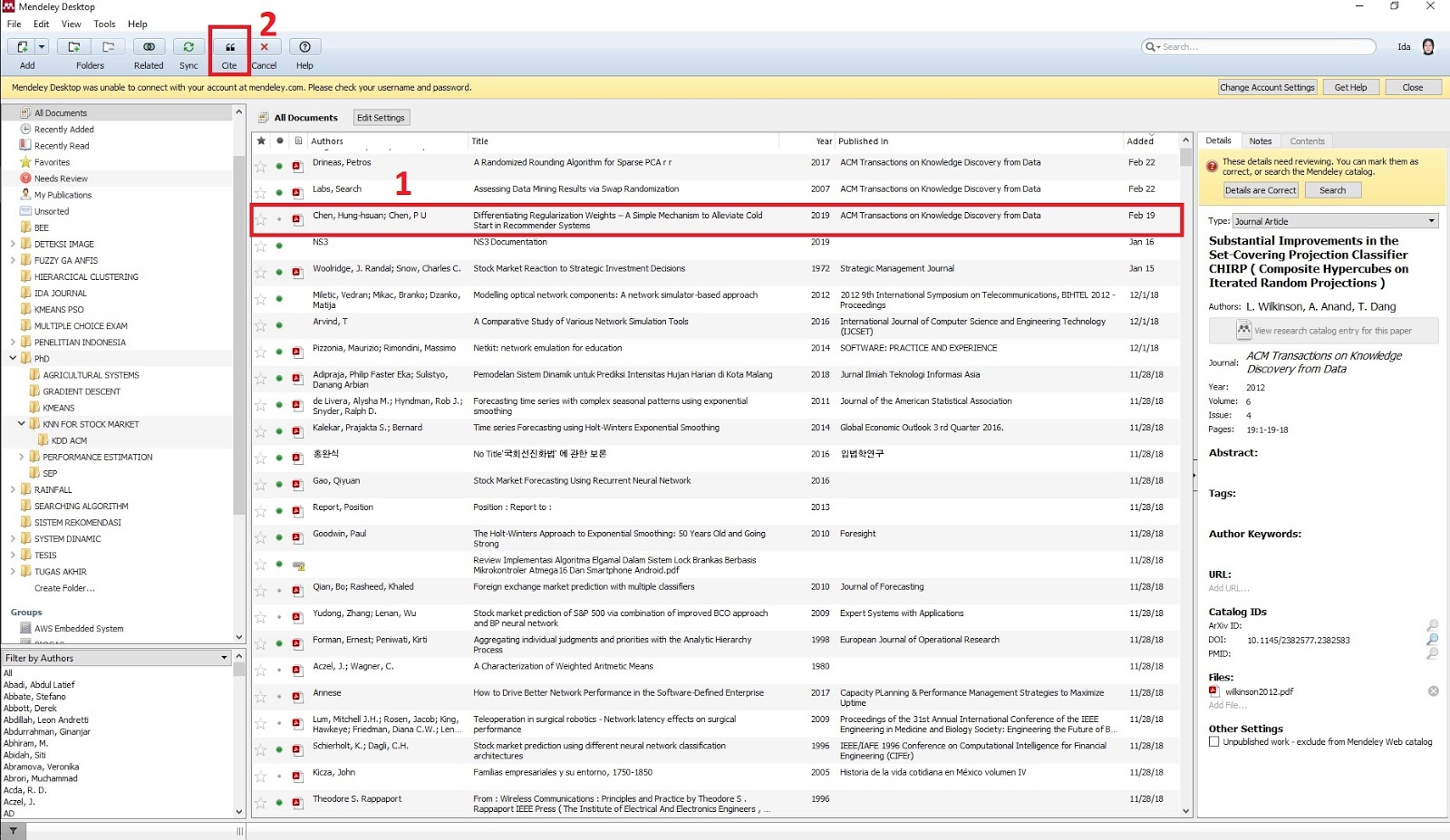Viewport: 1450px width, 840px height.
Task: Click the author filter list scrollbar
Action: point(239,734)
